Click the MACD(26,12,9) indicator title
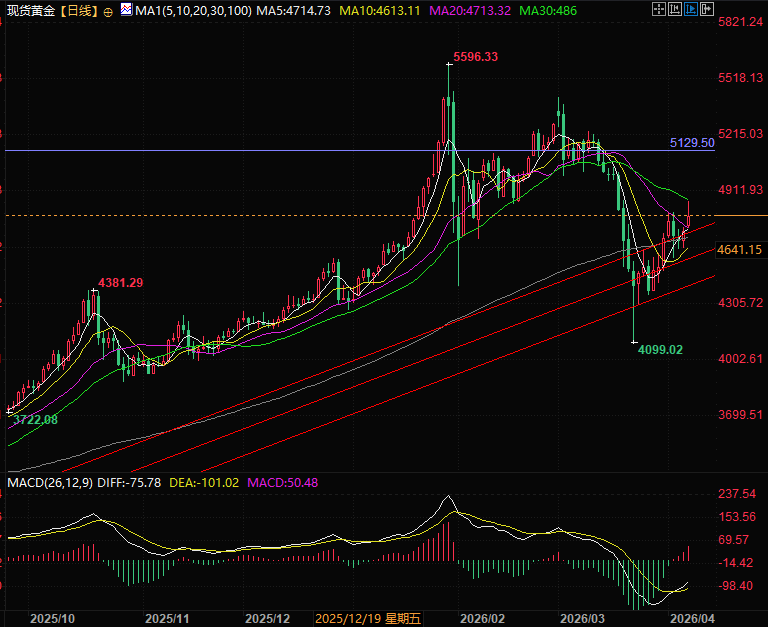This screenshot has height=627, width=768. [x=50, y=483]
